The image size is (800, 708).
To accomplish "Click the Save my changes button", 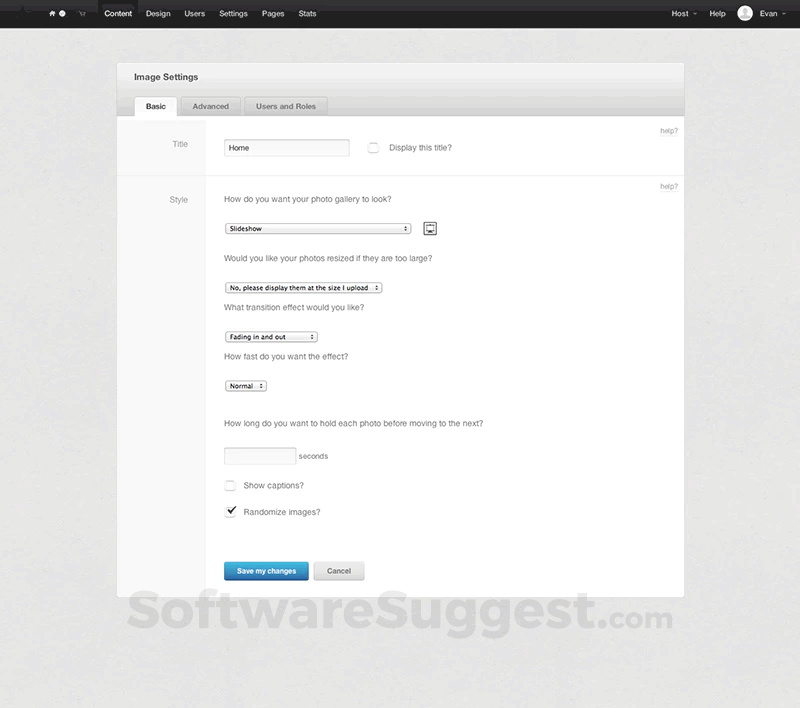I will pyautogui.click(x=266, y=570).
